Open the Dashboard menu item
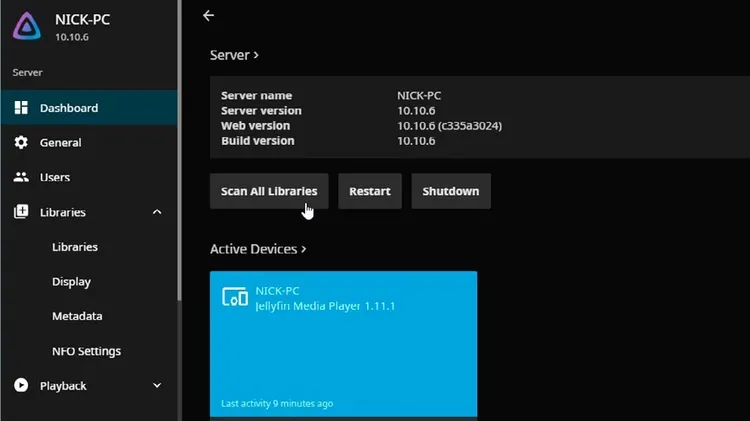This screenshot has width=750, height=421. (x=89, y=108)
